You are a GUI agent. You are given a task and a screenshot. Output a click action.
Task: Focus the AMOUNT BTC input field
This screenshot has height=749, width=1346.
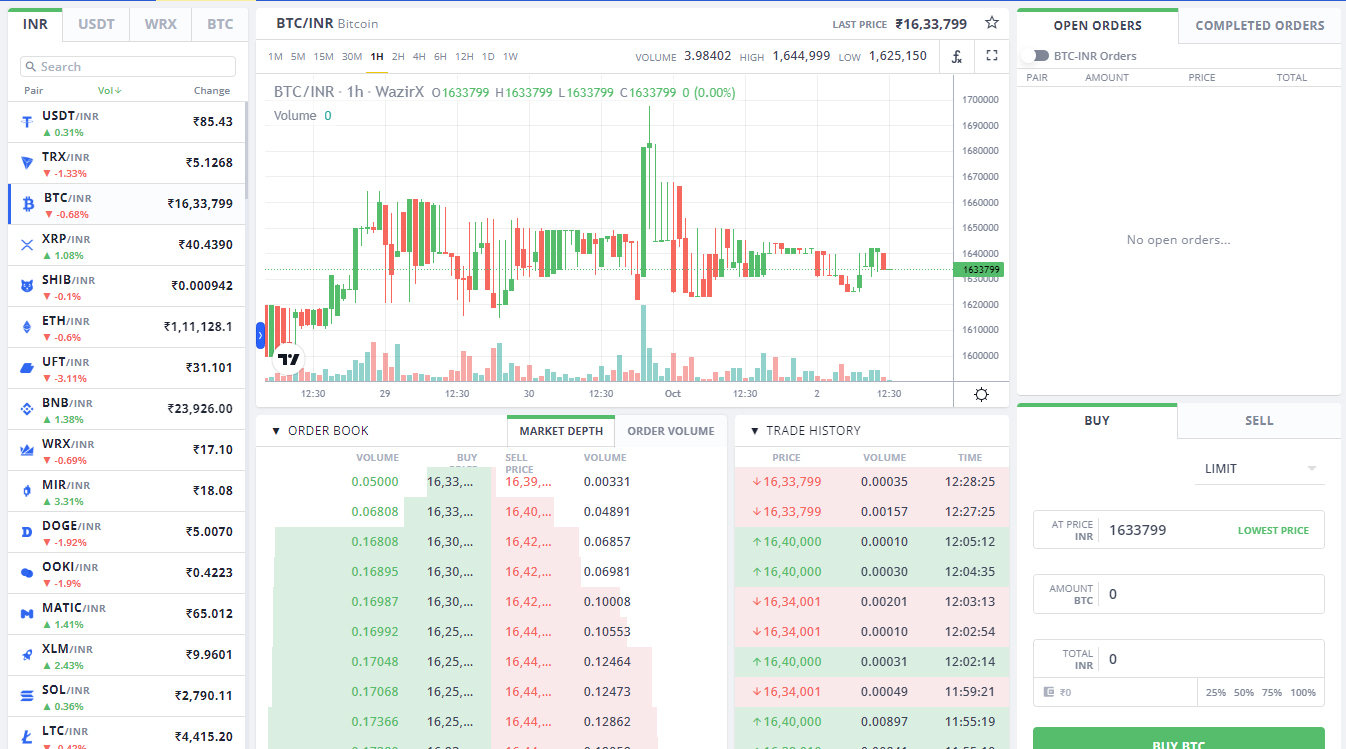pos(1179,594)
